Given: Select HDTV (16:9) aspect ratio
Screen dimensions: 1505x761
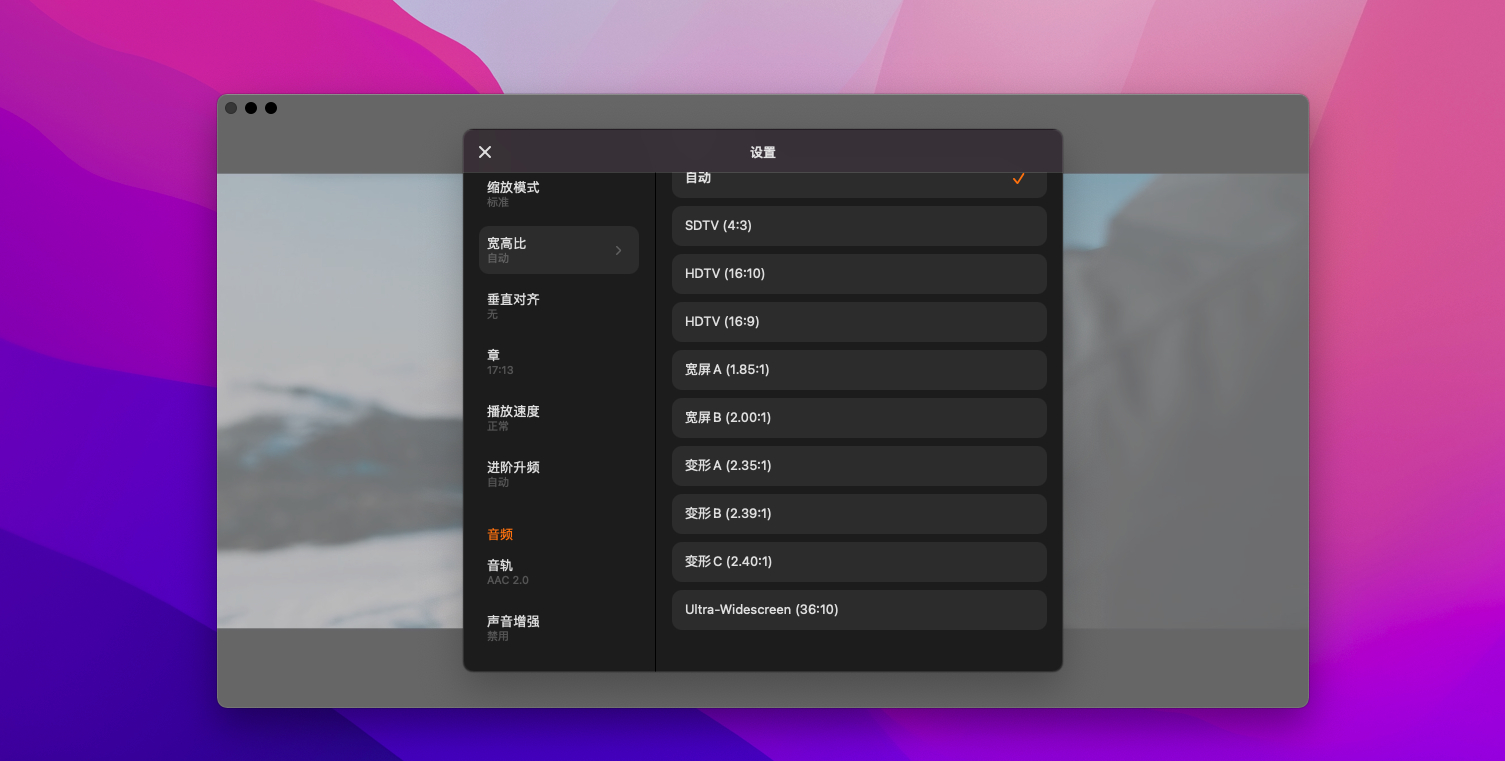Looking at the screenshot, I should pos(858,322).
